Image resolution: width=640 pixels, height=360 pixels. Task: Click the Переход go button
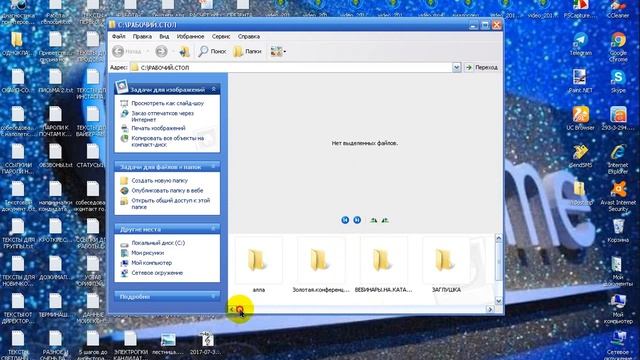pyautogui.click(x=482, y=67)
